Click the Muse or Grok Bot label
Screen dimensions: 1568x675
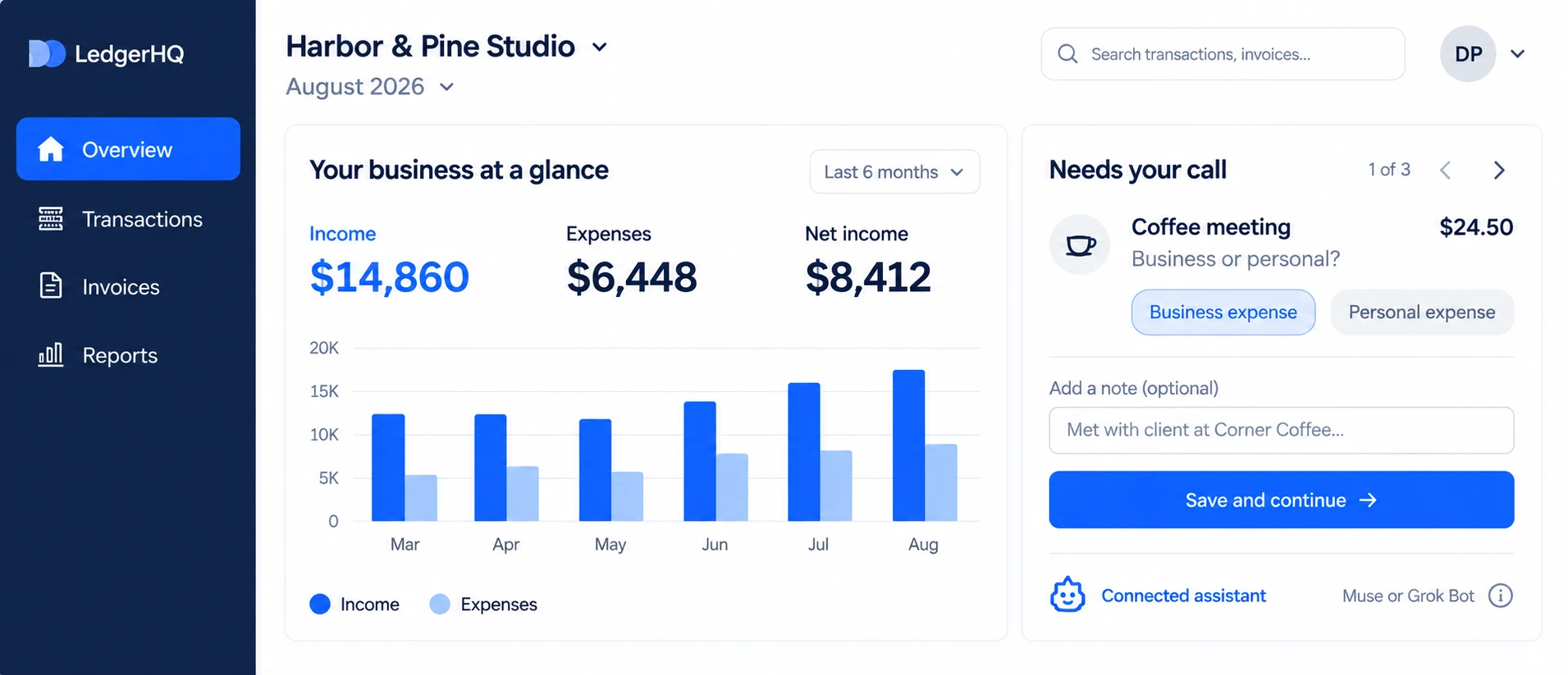point(1408,596)
